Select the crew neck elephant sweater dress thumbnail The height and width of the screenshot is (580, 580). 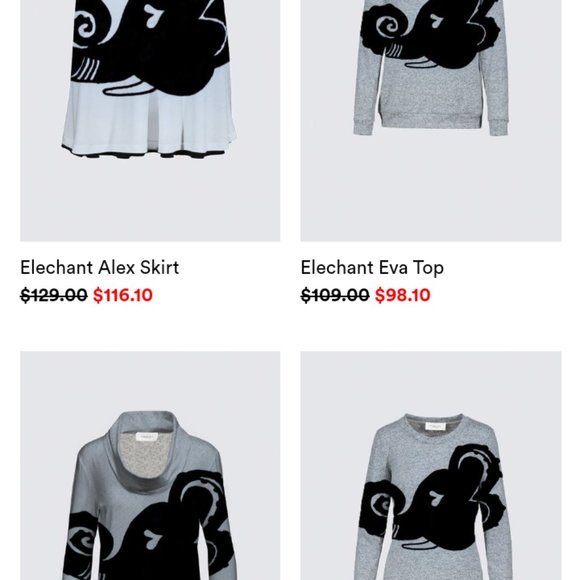point(431,466)
